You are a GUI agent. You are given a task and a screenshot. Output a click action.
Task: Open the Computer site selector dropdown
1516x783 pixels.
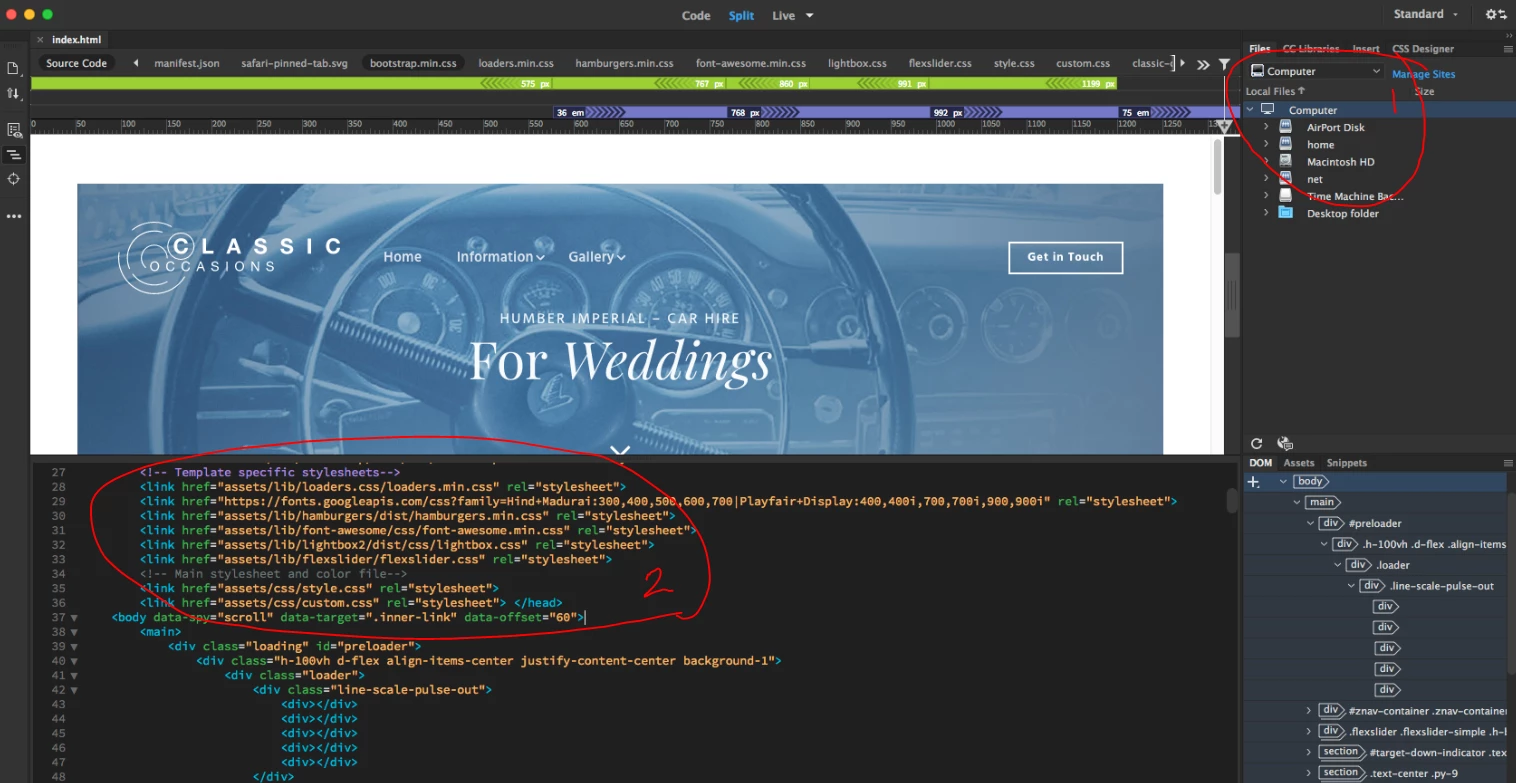1316,71
